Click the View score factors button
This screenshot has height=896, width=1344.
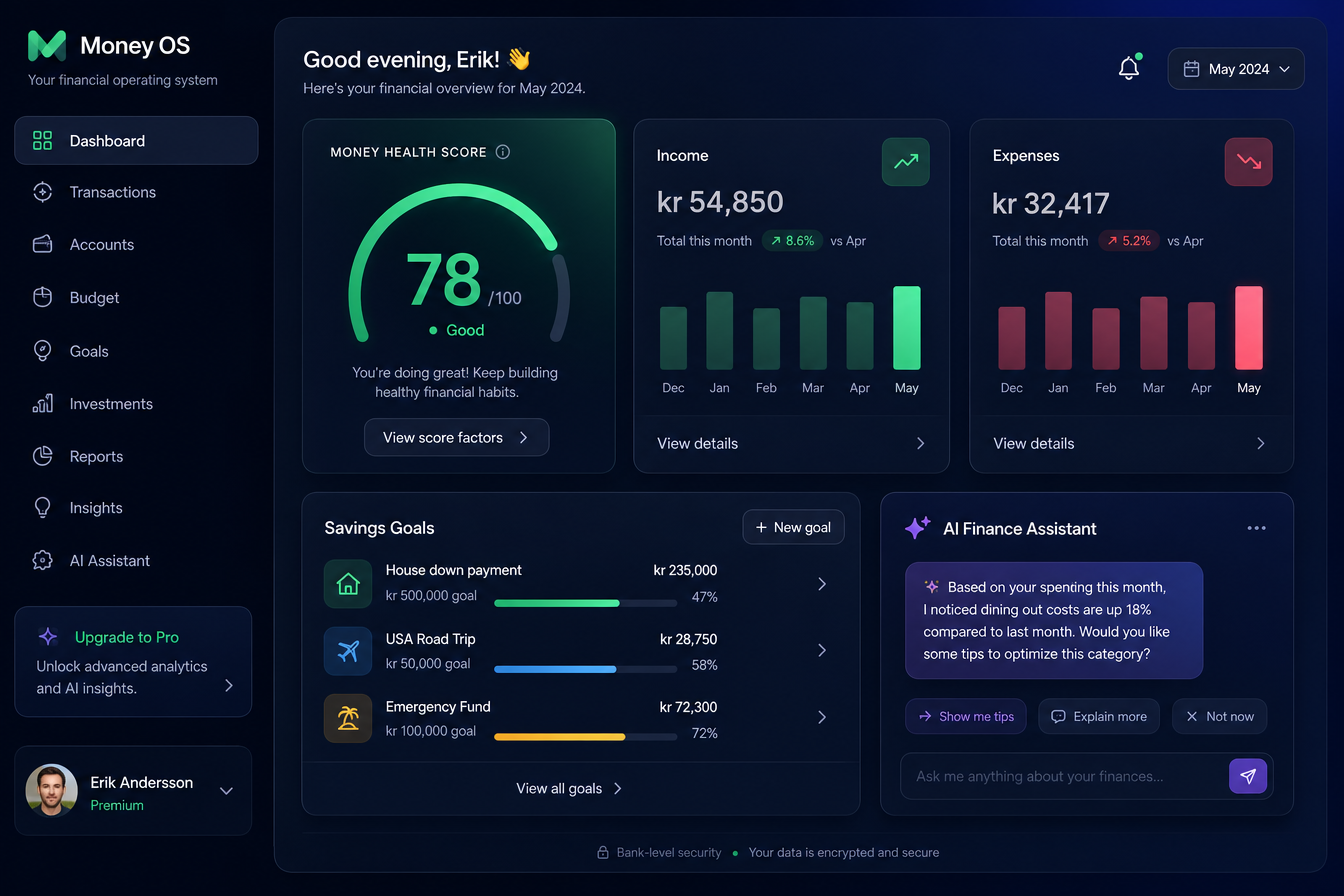point(456,437)
